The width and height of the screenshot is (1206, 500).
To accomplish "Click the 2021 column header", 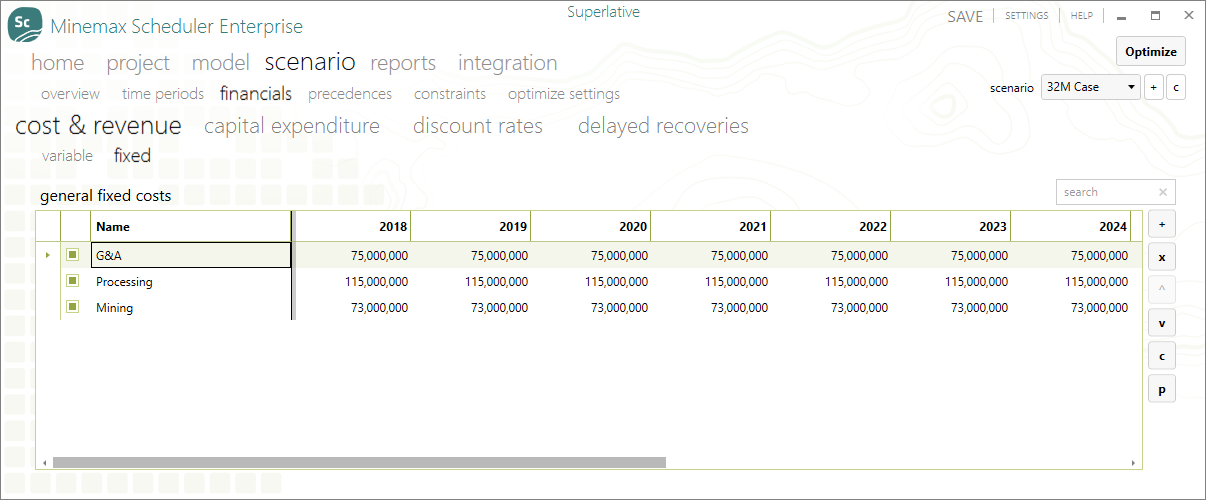I will tap(711, 227).
